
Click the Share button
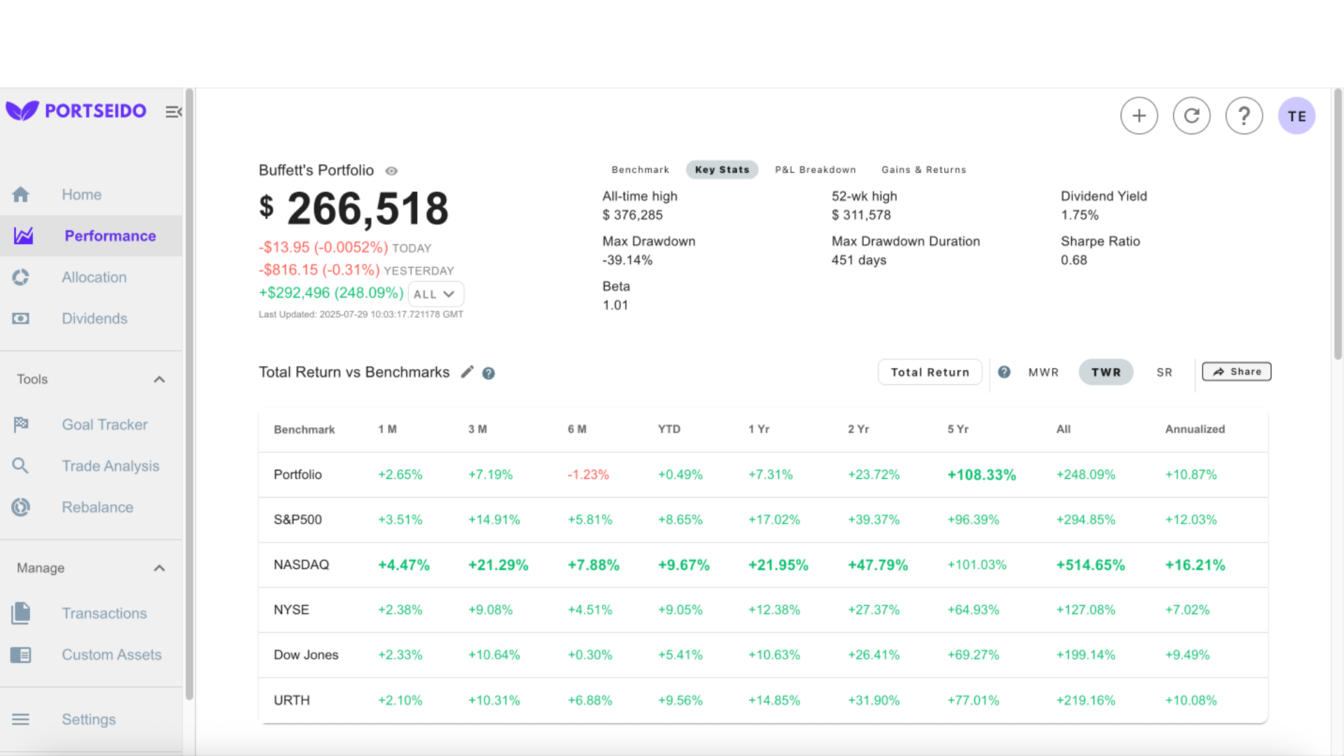(x=1236, y=372)
